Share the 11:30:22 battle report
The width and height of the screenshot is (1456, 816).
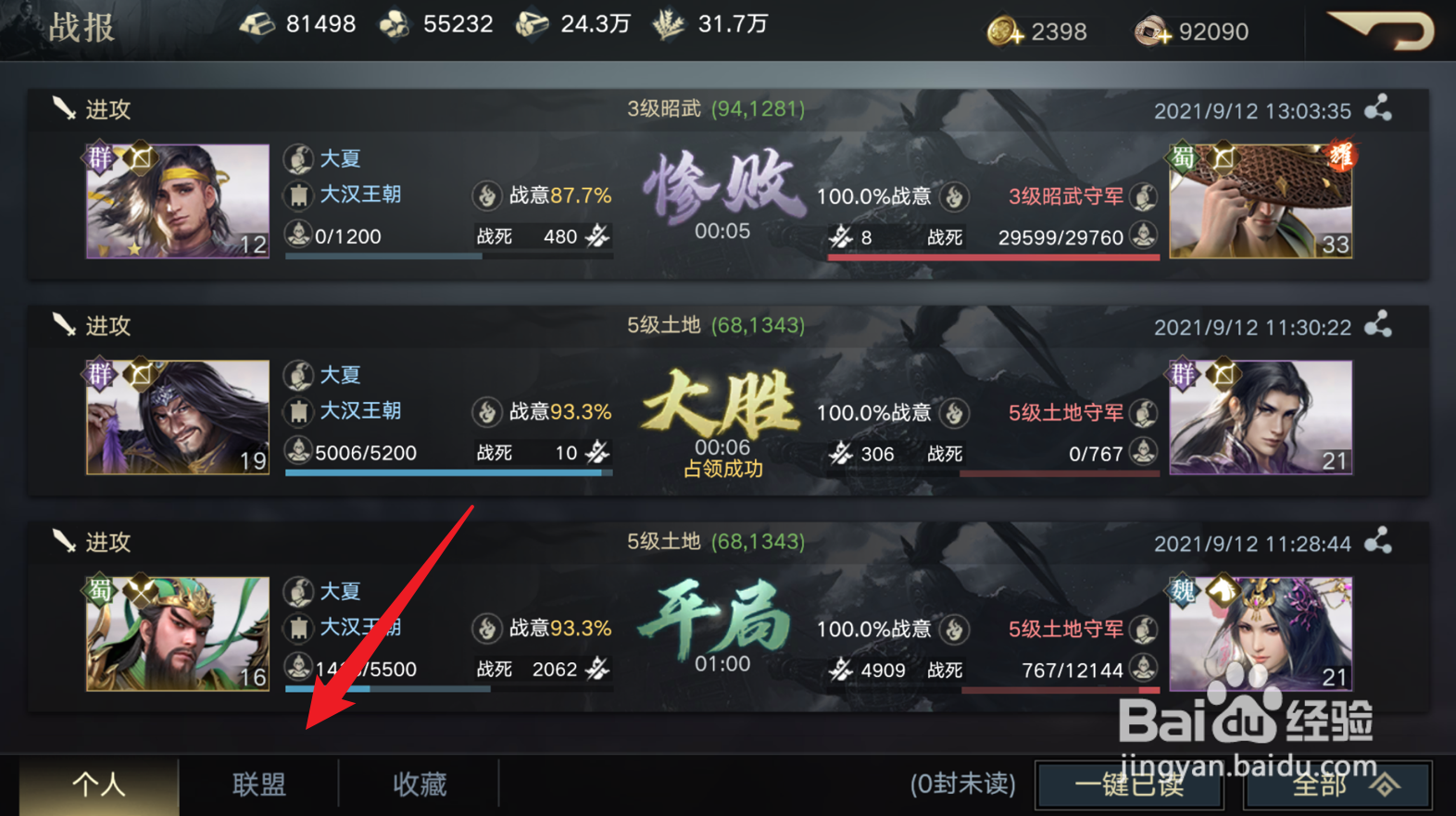1378,325
